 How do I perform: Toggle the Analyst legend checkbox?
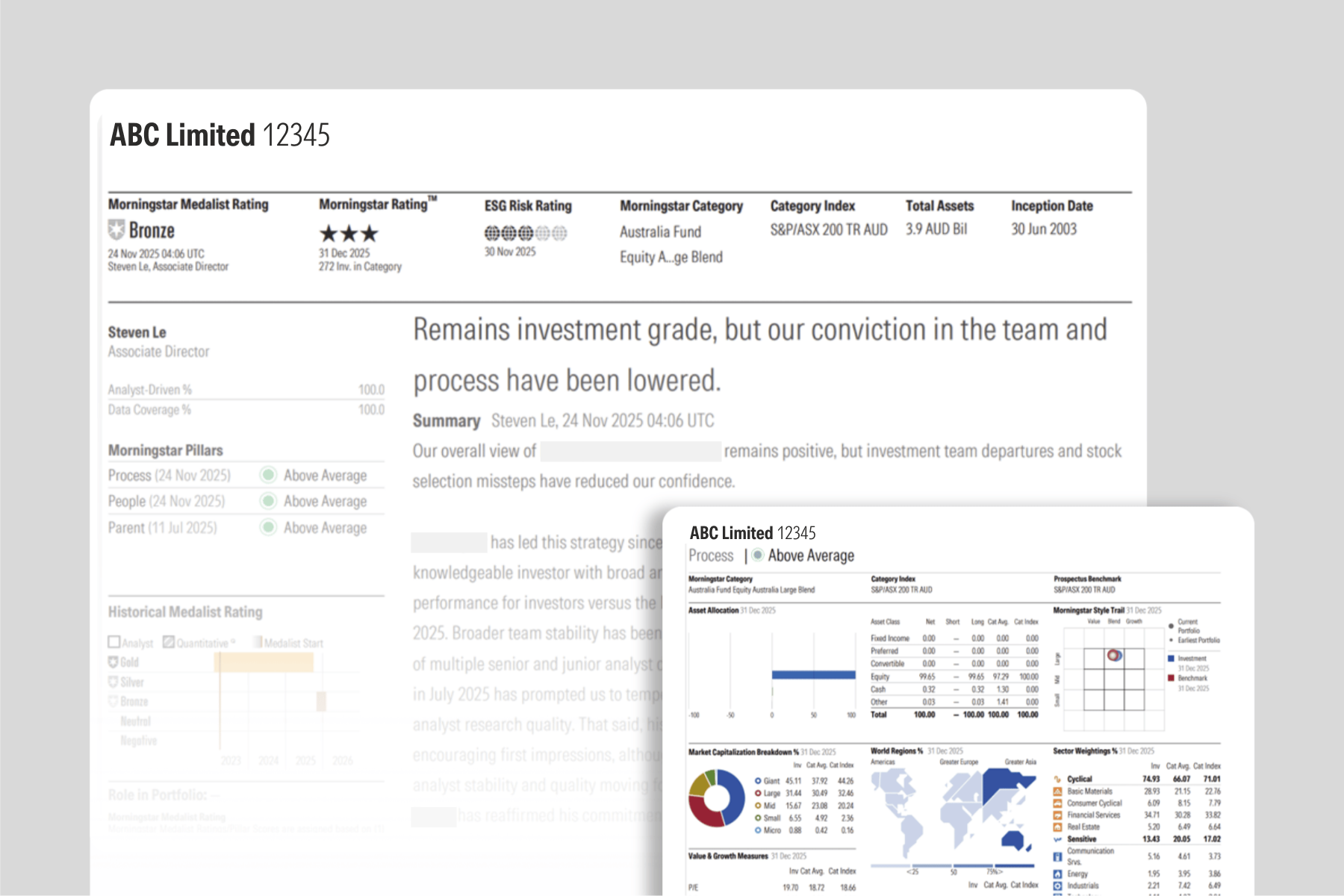coord(114,642)
